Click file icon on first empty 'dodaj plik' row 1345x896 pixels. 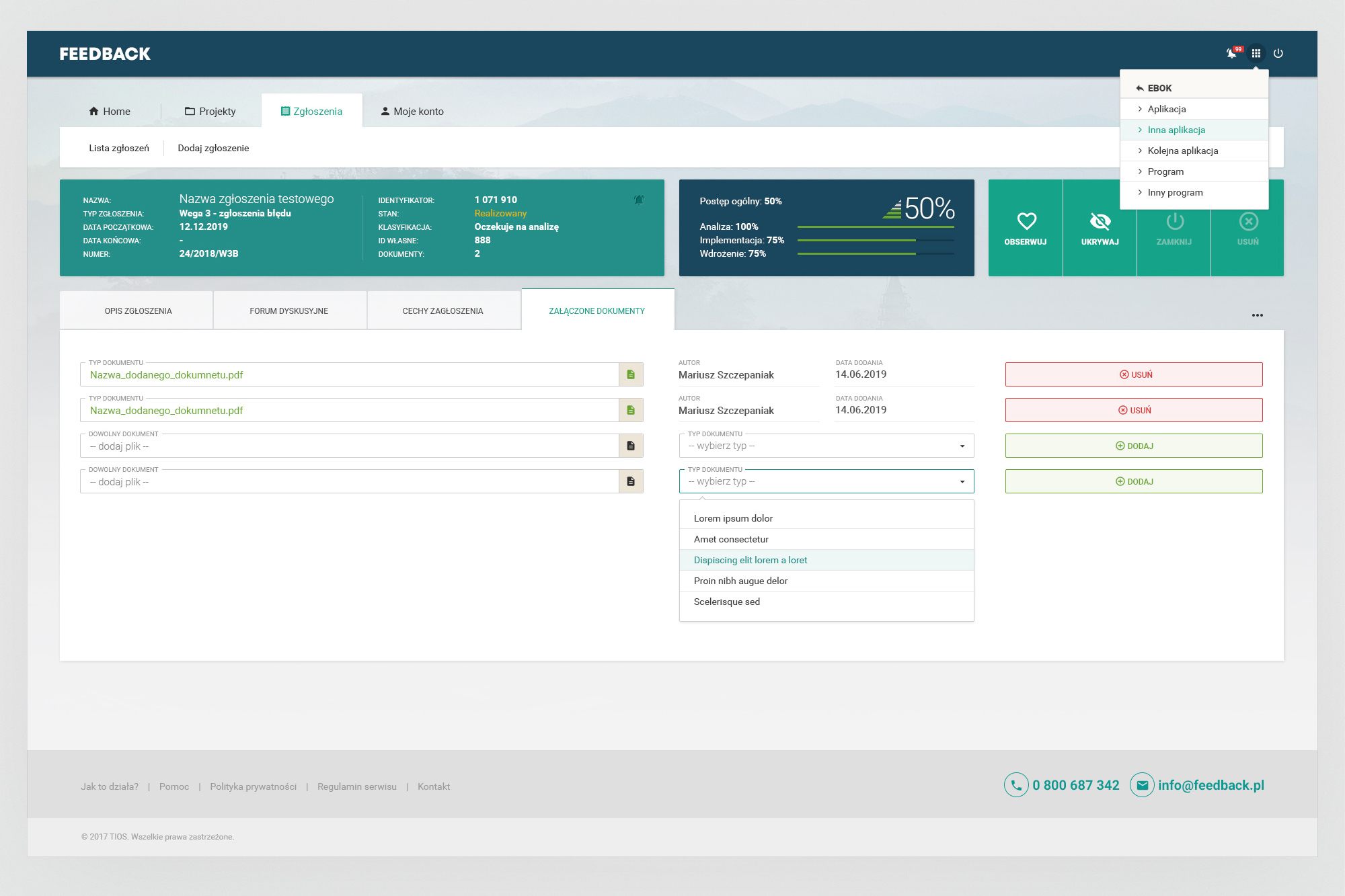point(631,446)
